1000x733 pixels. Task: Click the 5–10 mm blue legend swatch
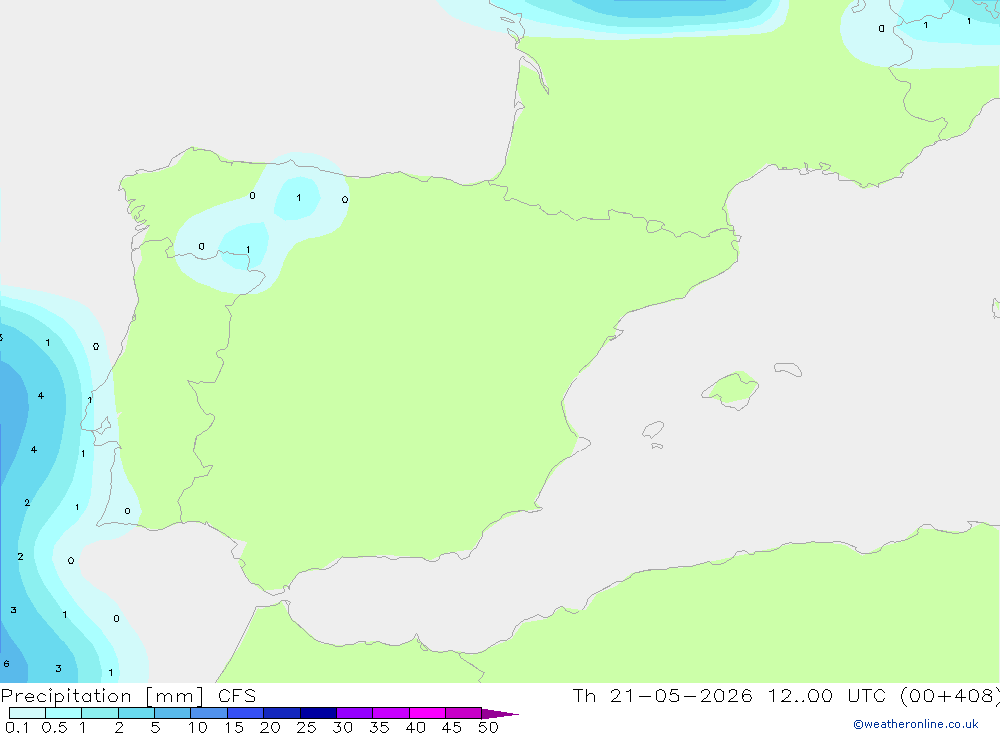[173, 713]
